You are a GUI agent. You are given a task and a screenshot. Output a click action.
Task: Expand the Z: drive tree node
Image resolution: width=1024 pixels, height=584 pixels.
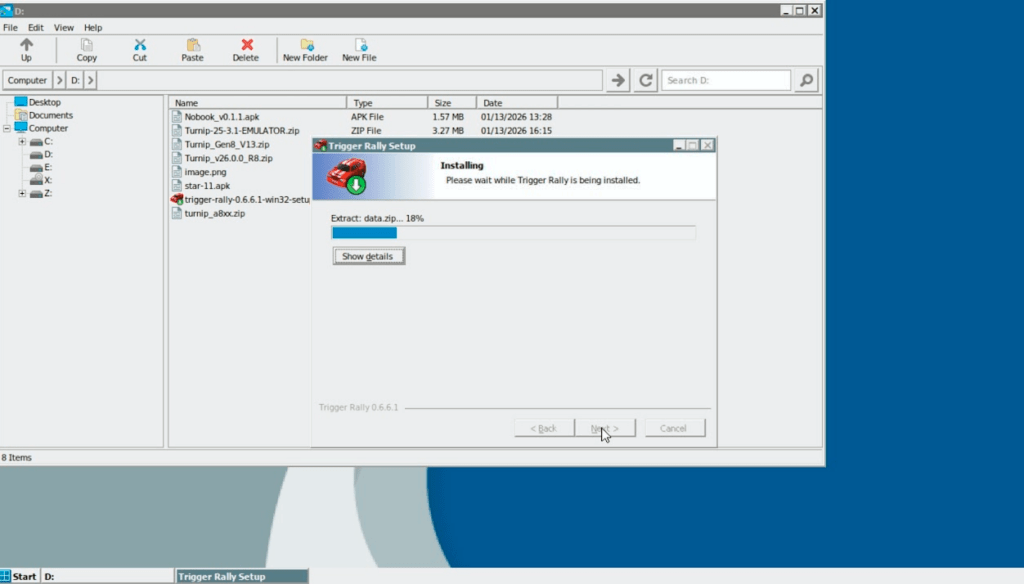(x=22, y=193)
